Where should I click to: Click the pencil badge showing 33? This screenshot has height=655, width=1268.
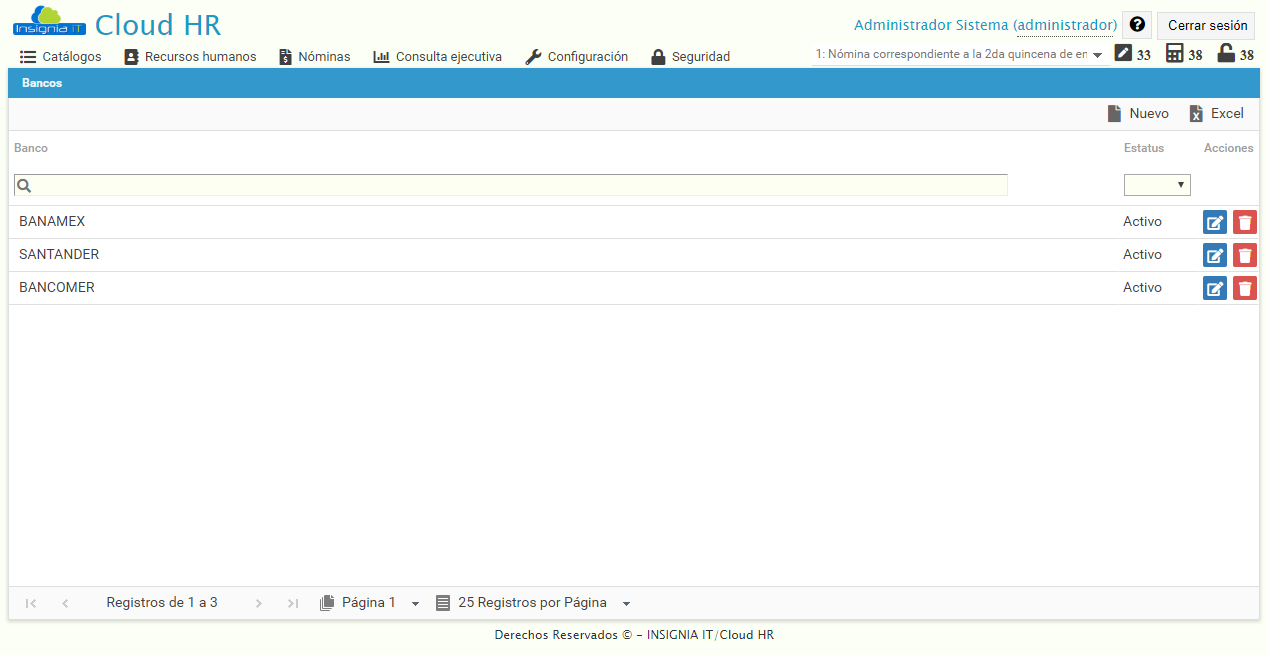pyautogui.click(x=1125, y=54)
